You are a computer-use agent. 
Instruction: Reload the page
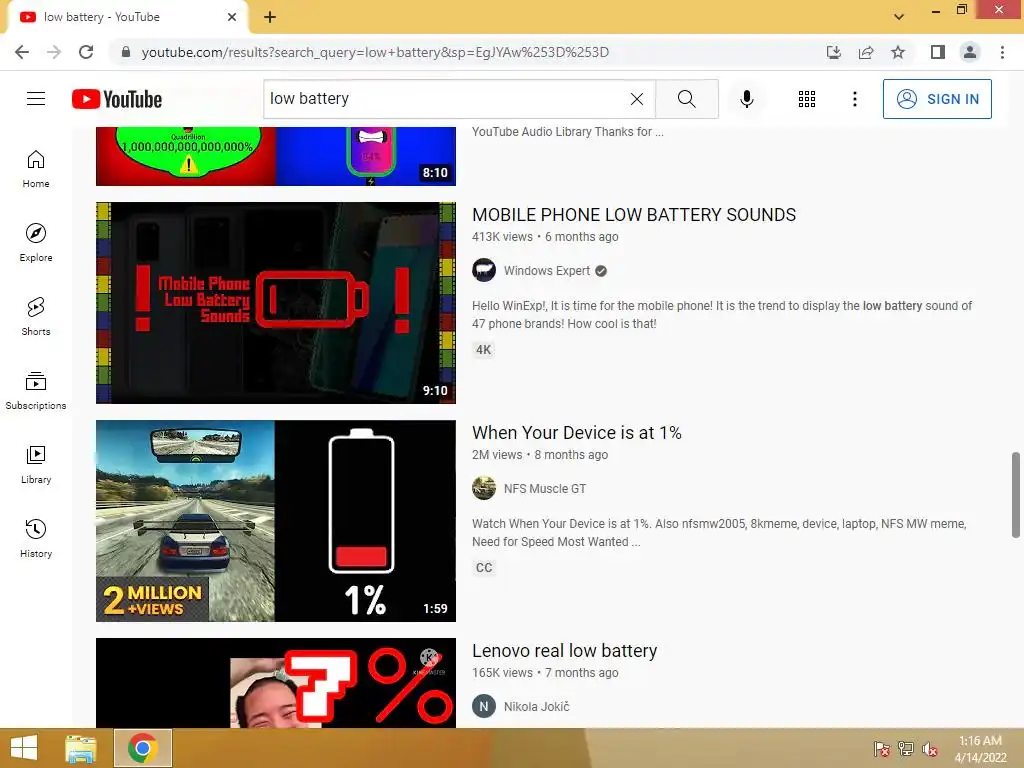pyautogui.click(x=86, y=52)
